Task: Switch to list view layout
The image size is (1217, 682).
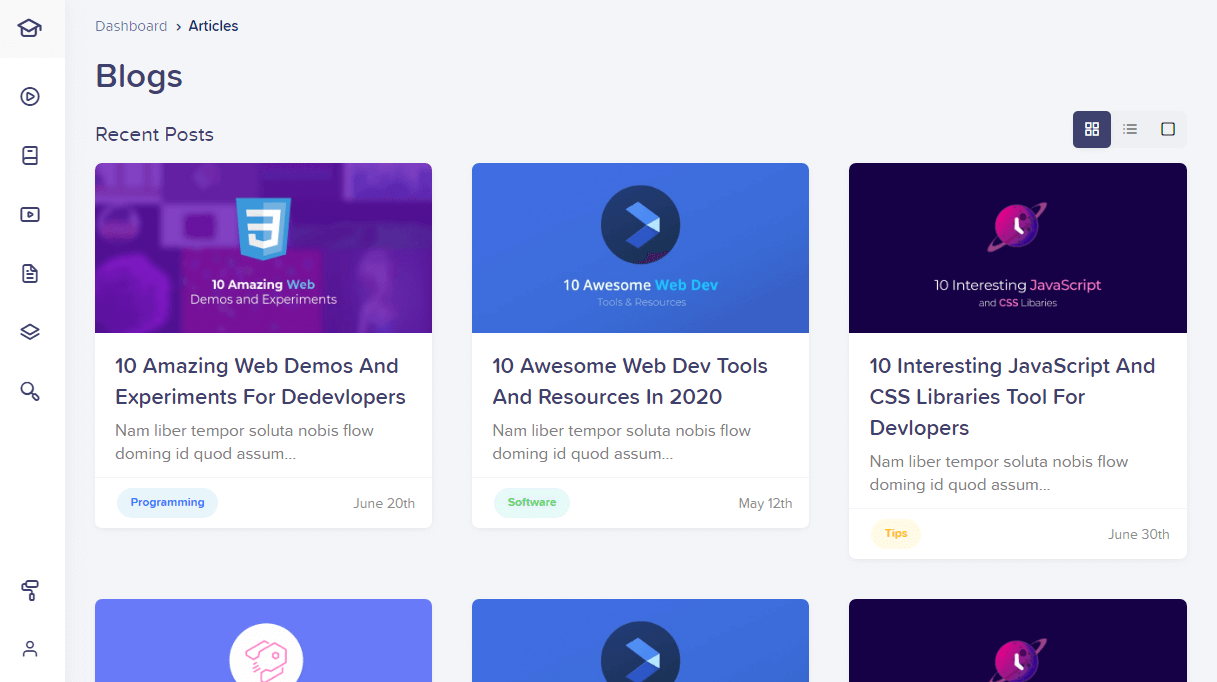Action: point(1130,129)
